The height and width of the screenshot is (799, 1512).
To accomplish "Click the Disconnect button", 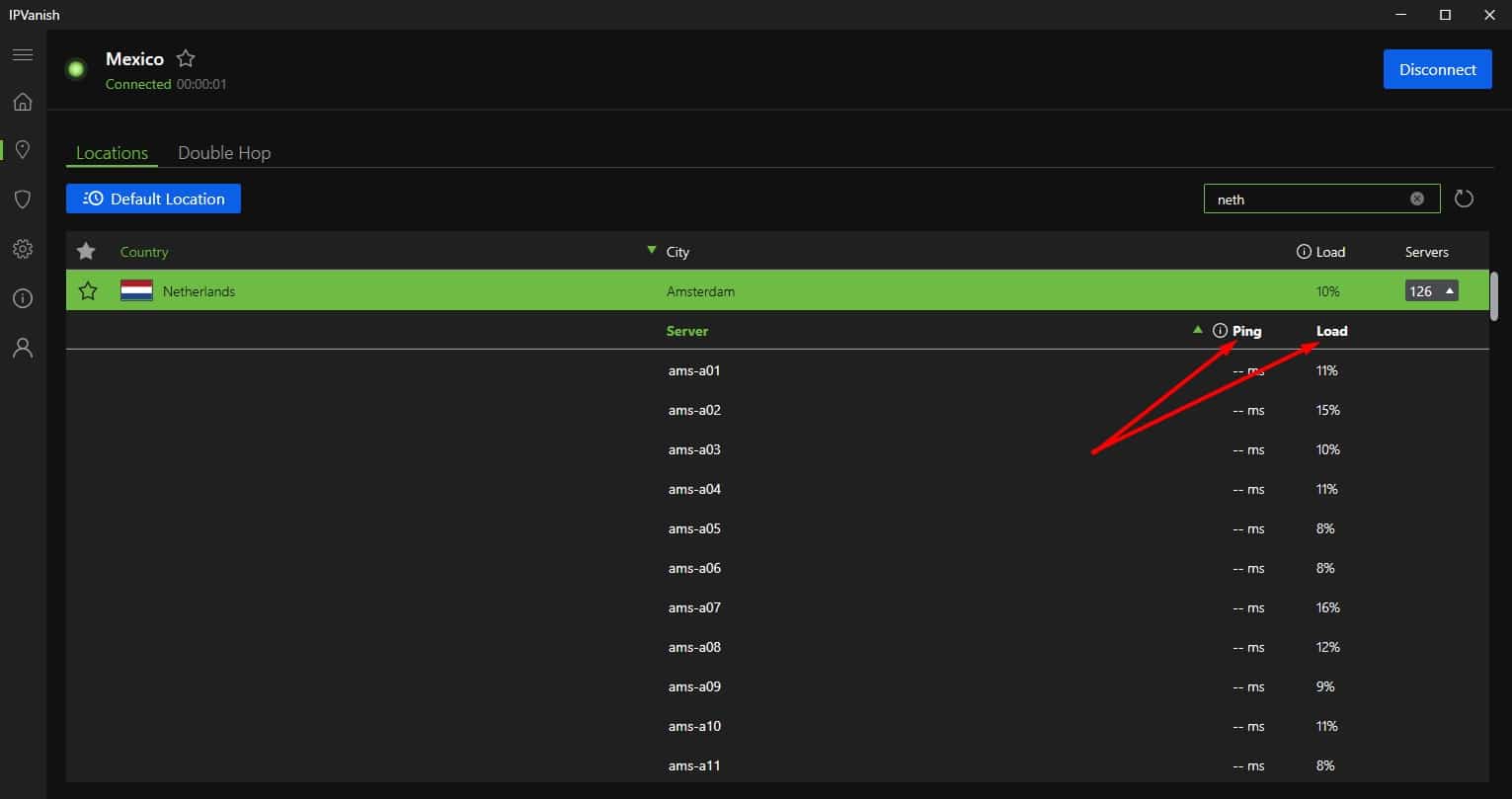I will coord(1437,69).
